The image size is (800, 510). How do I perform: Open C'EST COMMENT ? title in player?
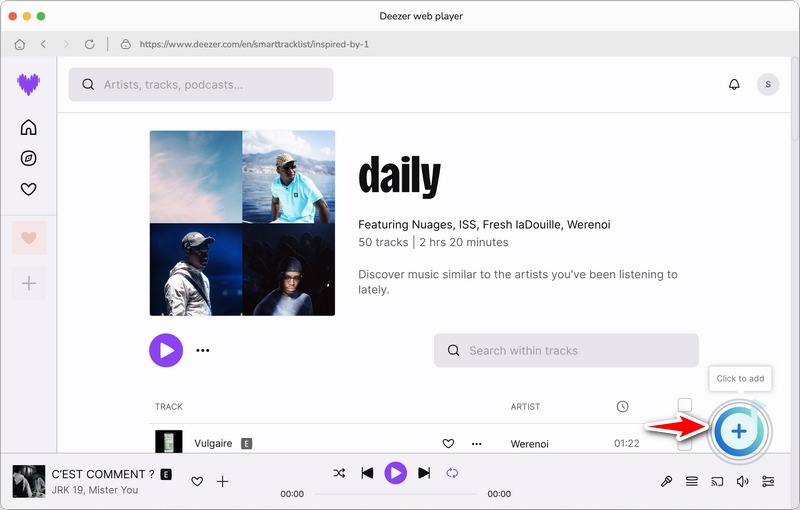coord(103,474)
